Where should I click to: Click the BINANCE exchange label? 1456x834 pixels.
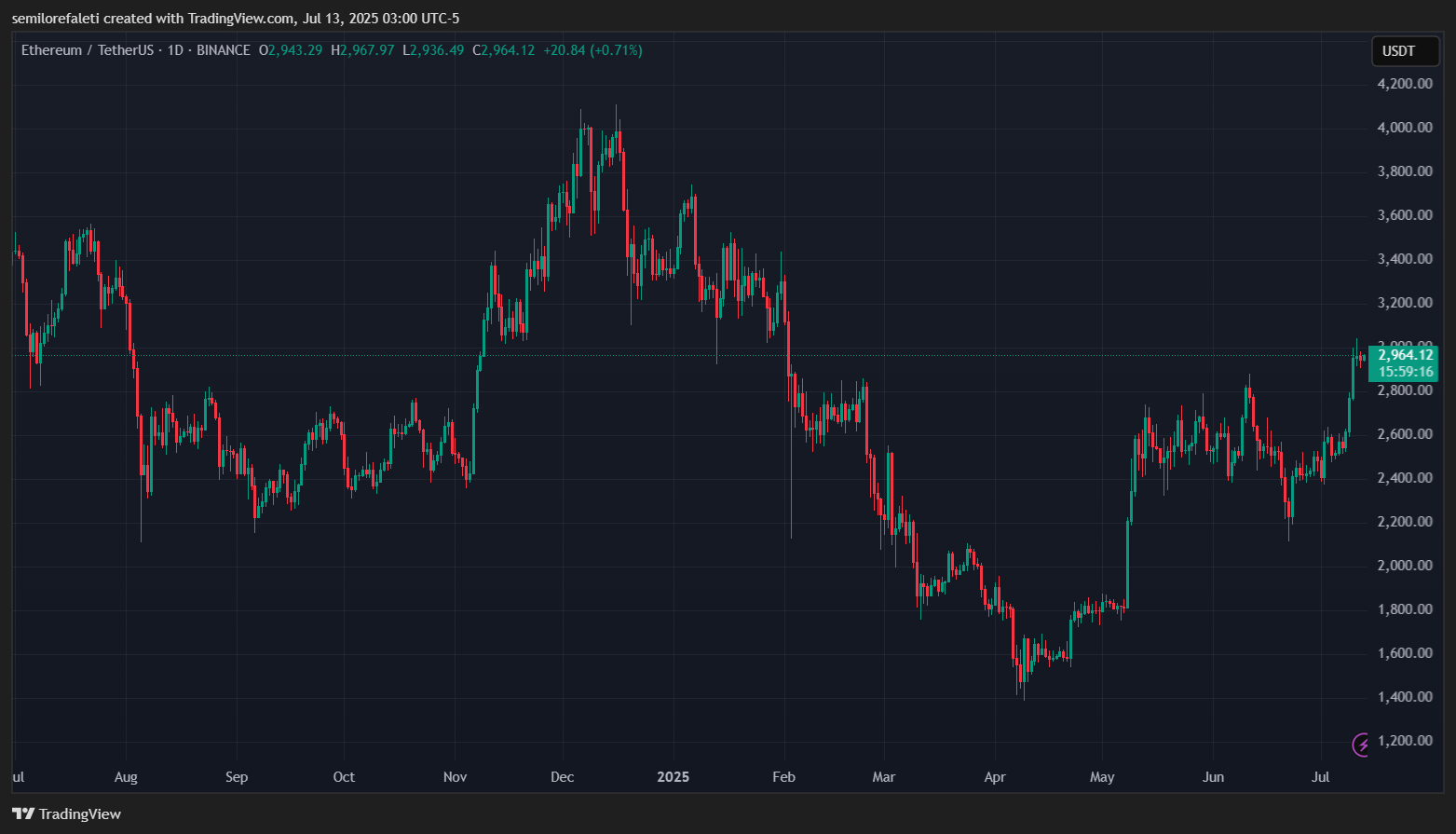point(223,50)
